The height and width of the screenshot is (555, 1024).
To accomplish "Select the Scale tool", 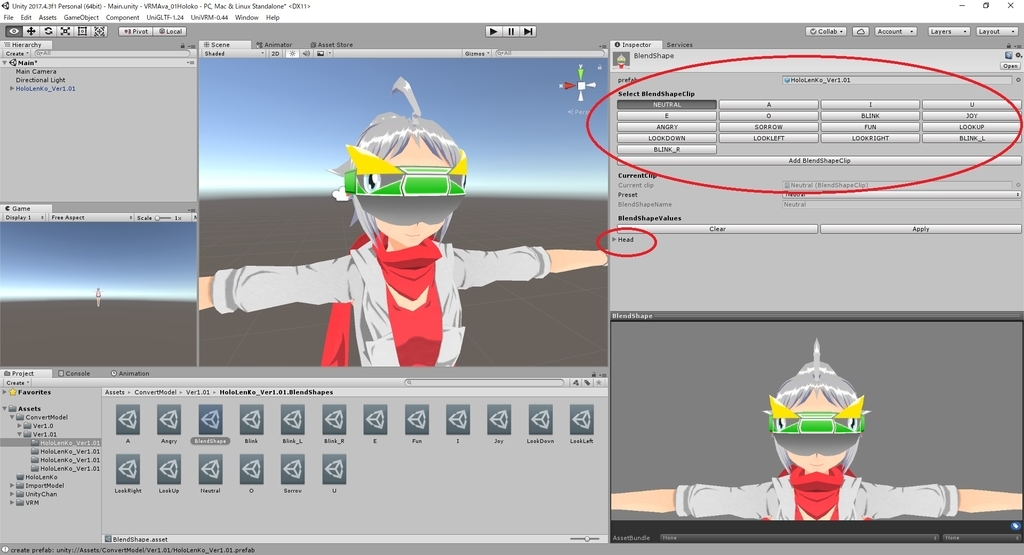I will coord(65,31).
